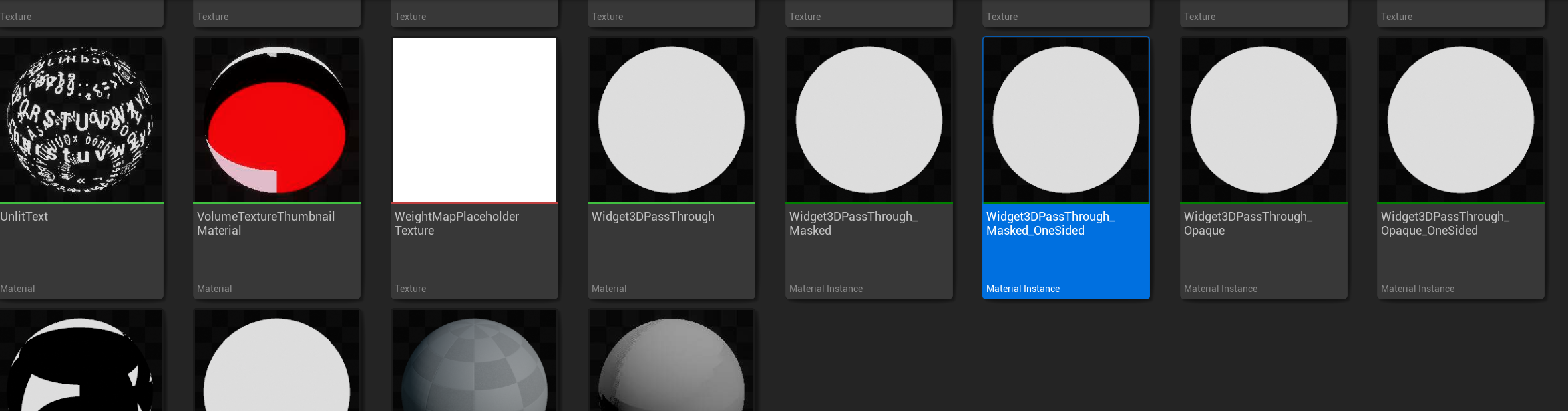Click the Texture type label under WeightMapPlaceholderTexture
The width and height of the screenshot is (1568, 411).
pos(410,289)
